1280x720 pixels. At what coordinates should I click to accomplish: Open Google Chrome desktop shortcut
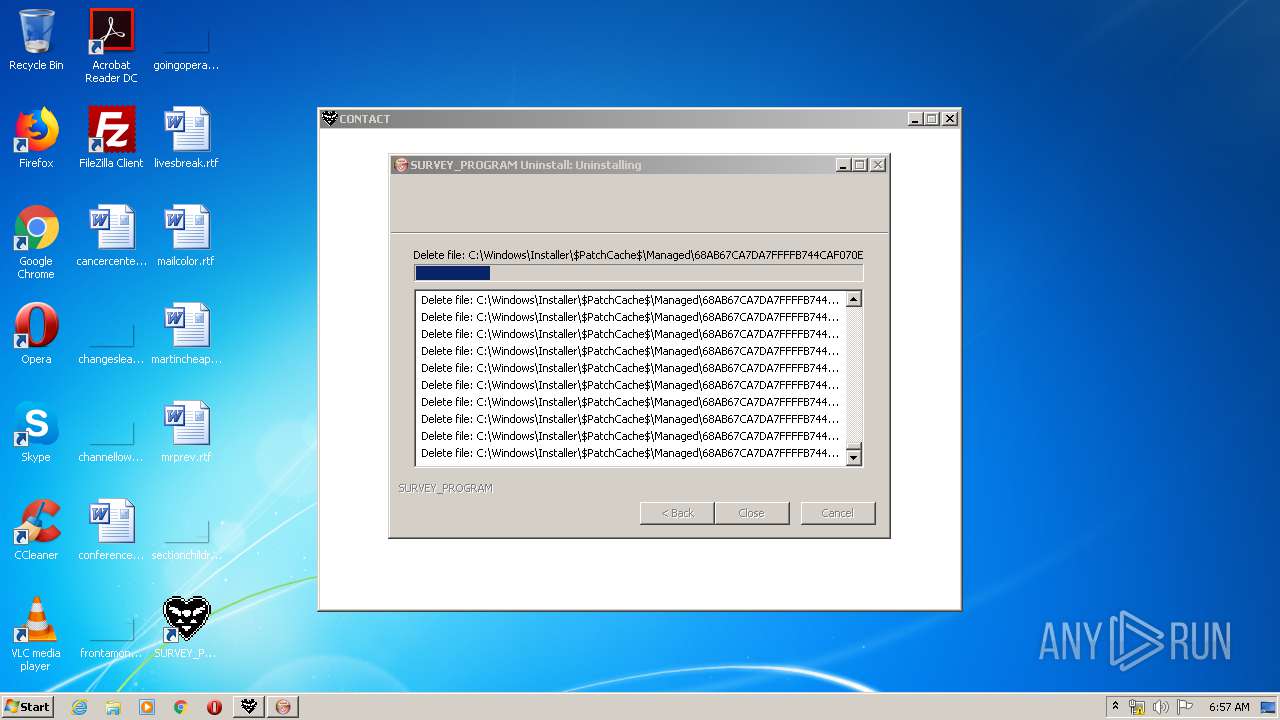click(36, 242)
